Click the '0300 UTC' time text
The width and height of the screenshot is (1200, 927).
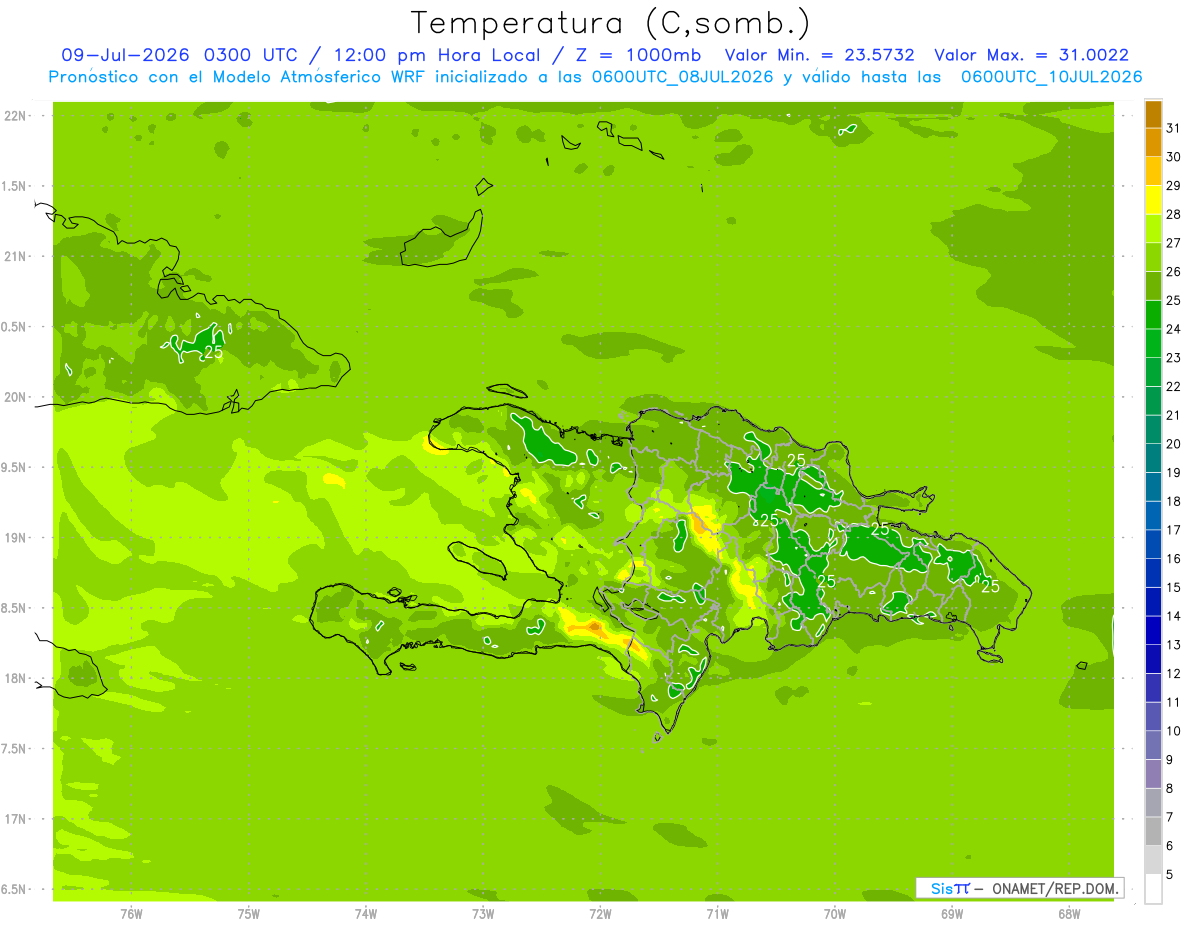coord(251,55)
